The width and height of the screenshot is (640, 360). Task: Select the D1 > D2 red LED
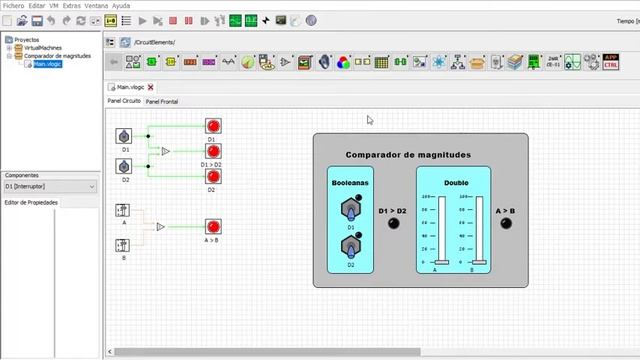coord(213,151)
